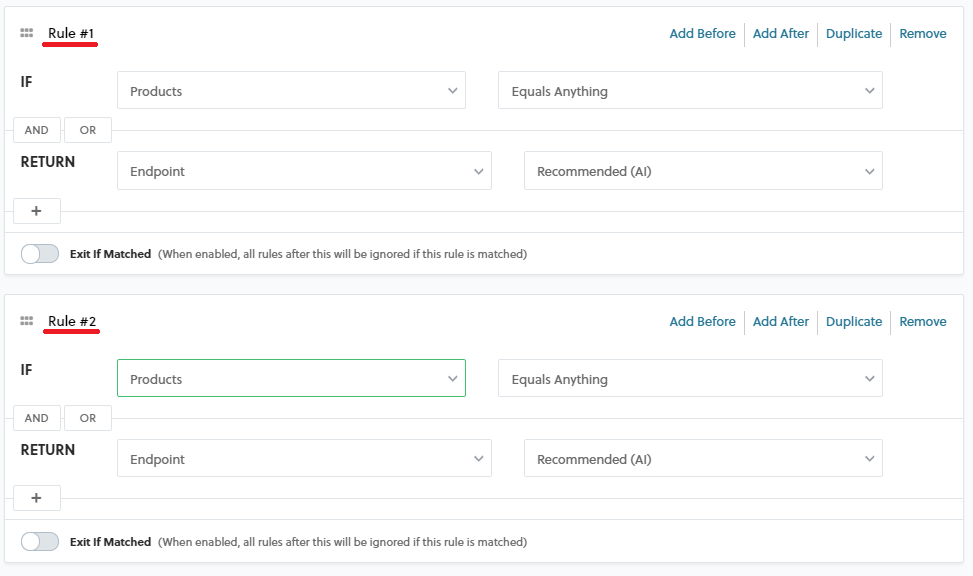Viewport: 973px width, 576px height.
Task: Open the Products dropdown in Rule #2
Action: pos(290,378)
